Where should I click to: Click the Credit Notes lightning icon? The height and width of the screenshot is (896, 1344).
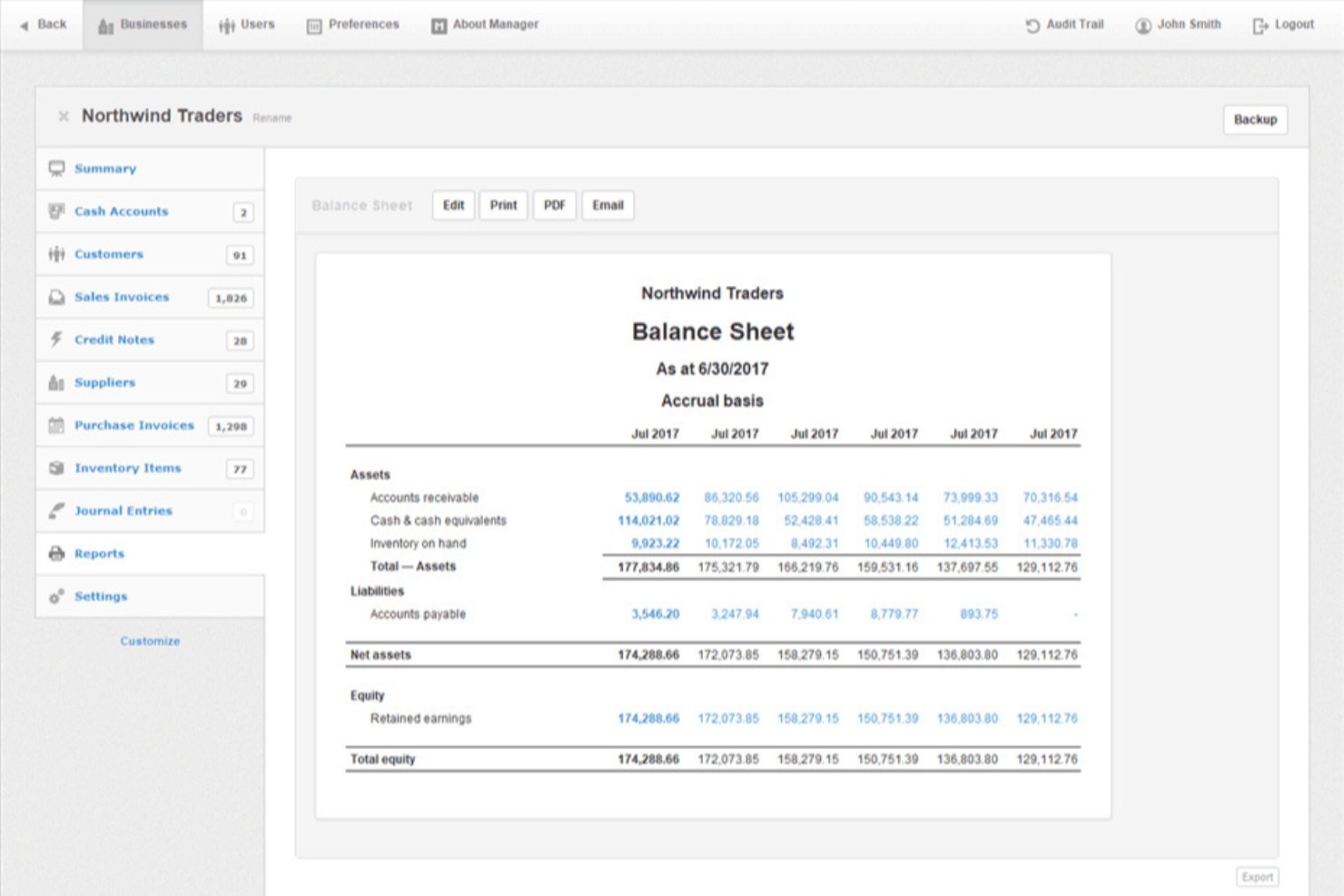click(56, 340)
